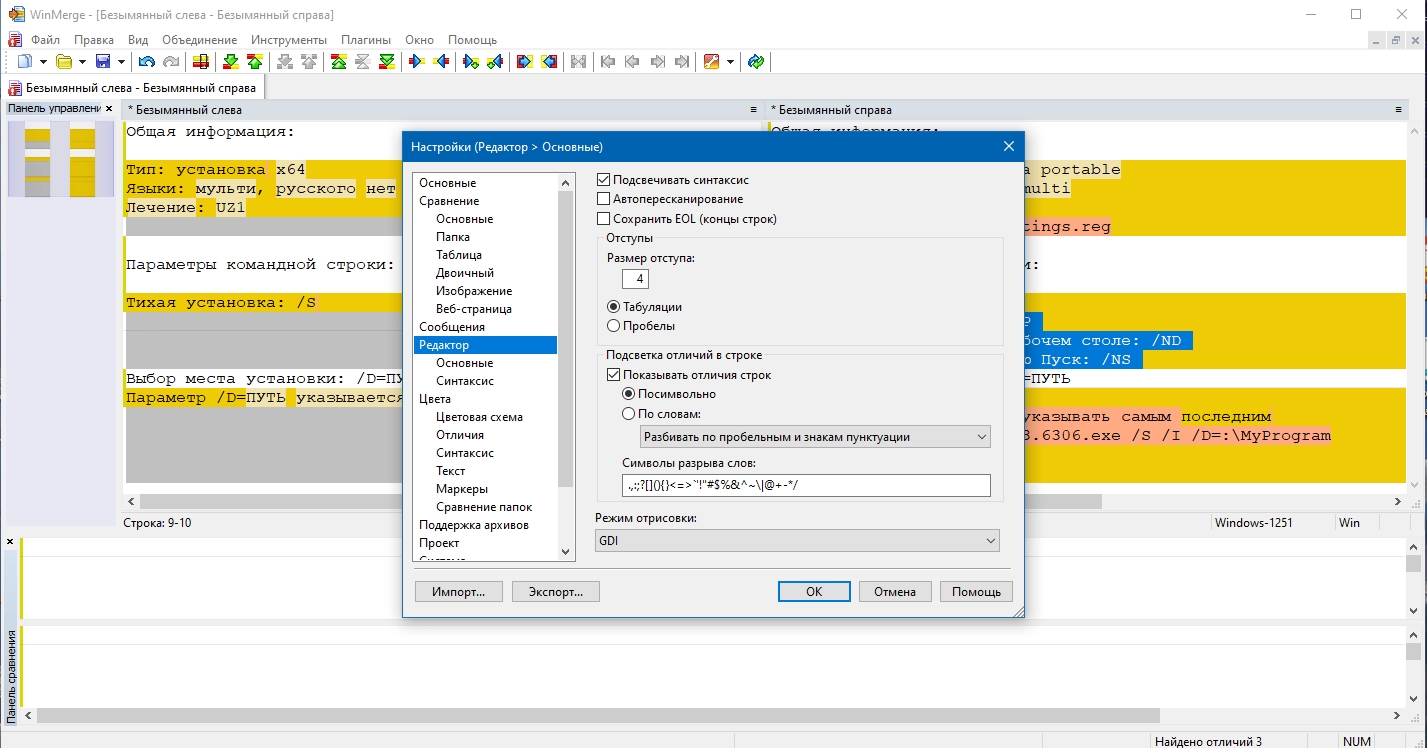Select Синтаксис under Редактор in tree
Screen dimensions: 1427x748
pyautogui.click(x=464, y=381)
